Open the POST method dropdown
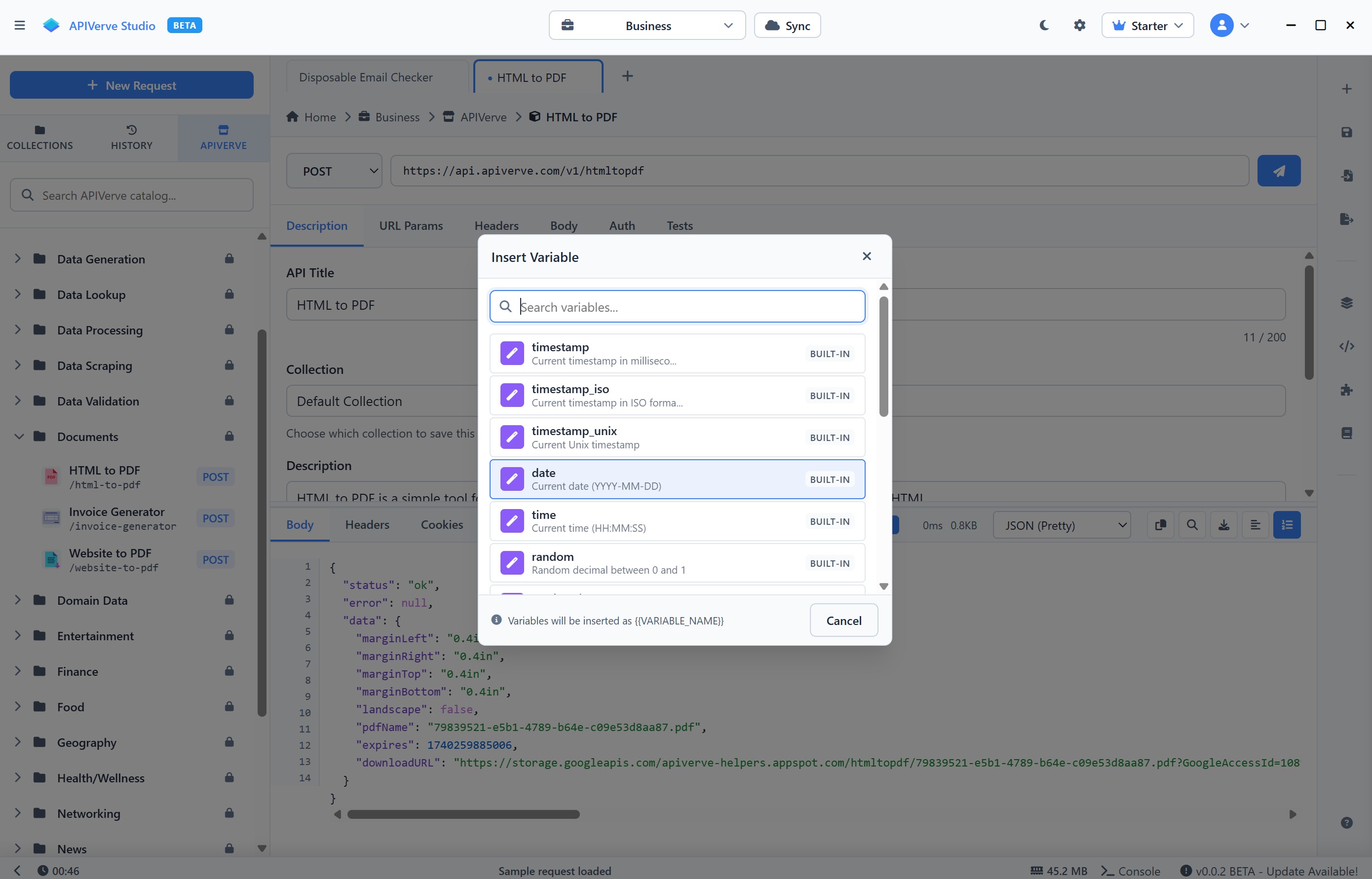The image size is (1372, 879). point(334,171)
